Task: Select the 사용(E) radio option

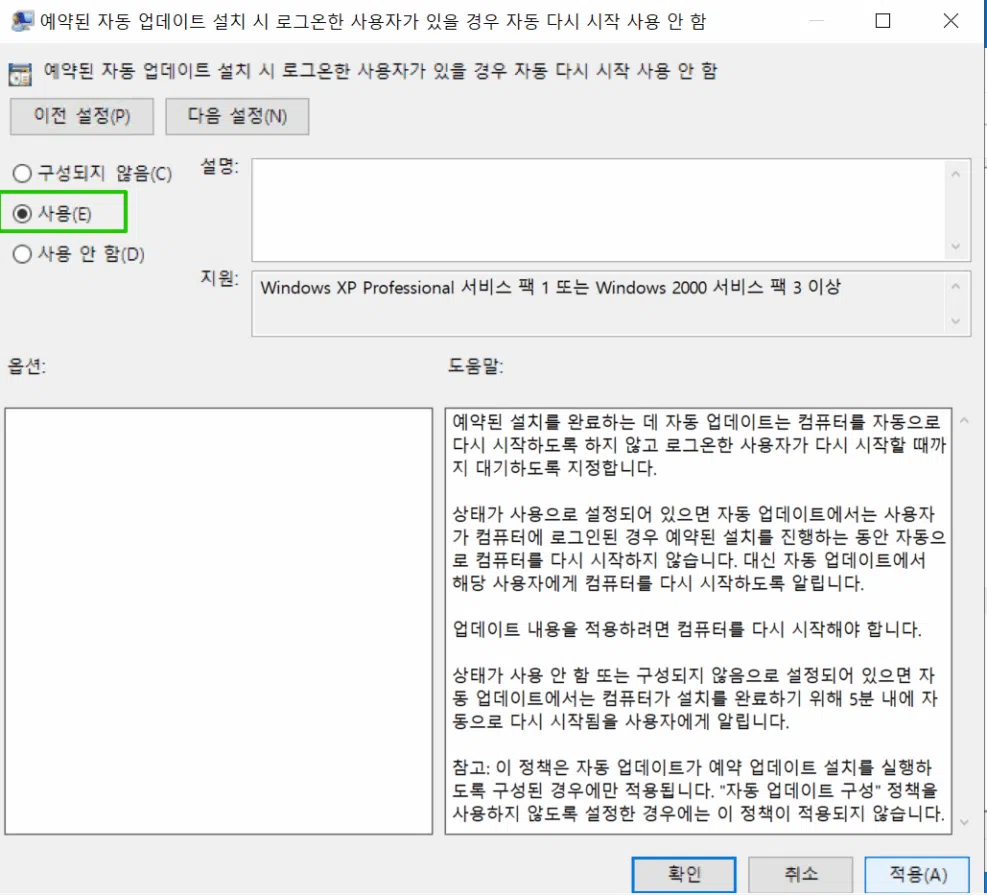Action: (x=22, y=212)
